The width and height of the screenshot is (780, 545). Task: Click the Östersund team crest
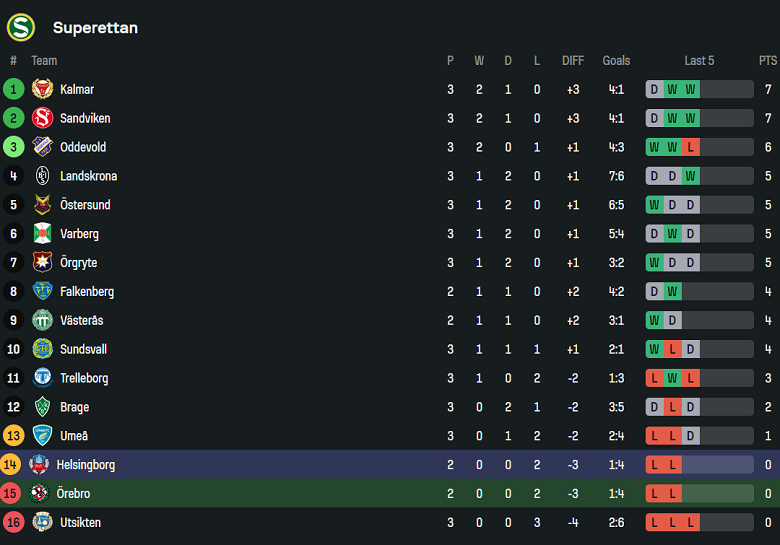pyautogui.click(x=42, y=205)
